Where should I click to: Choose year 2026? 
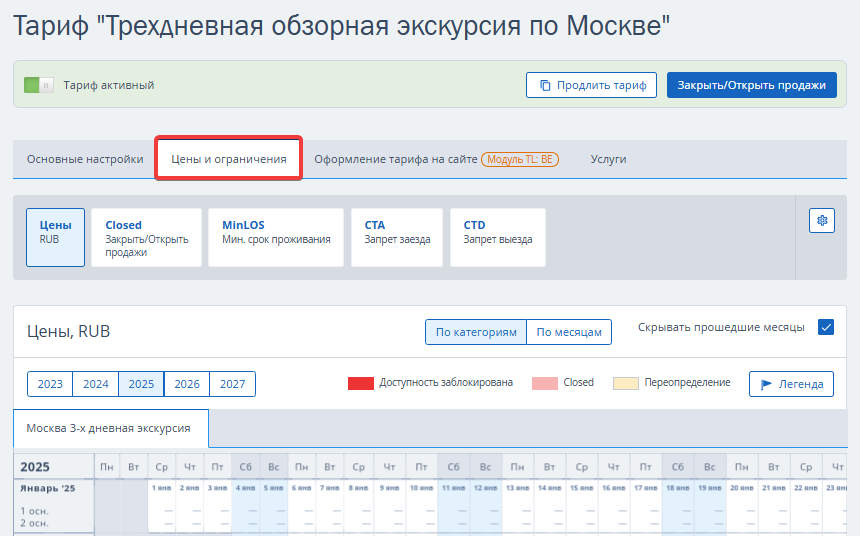coord(187,384)
